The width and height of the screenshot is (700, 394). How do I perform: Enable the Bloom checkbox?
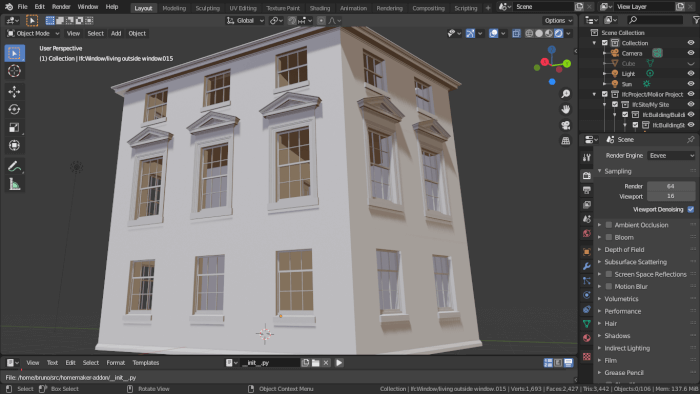coord(608,237)
